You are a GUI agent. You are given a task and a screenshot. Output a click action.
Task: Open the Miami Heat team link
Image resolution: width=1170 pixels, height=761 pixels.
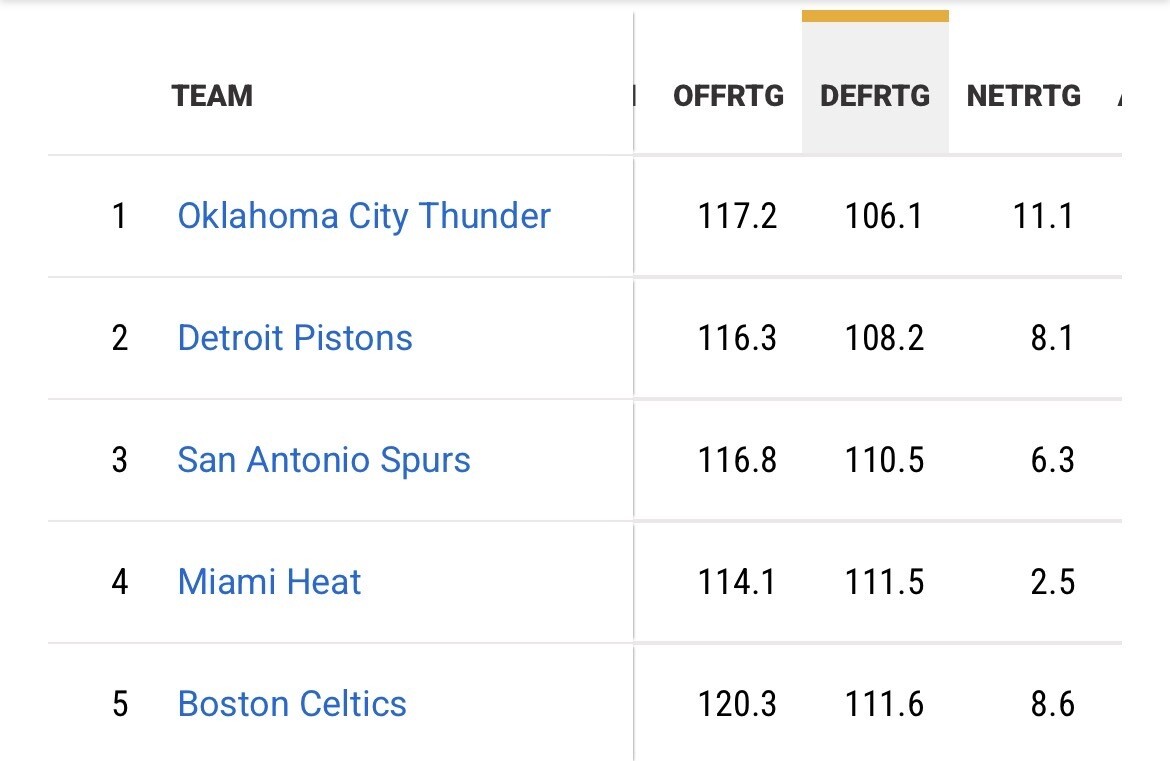269,582
